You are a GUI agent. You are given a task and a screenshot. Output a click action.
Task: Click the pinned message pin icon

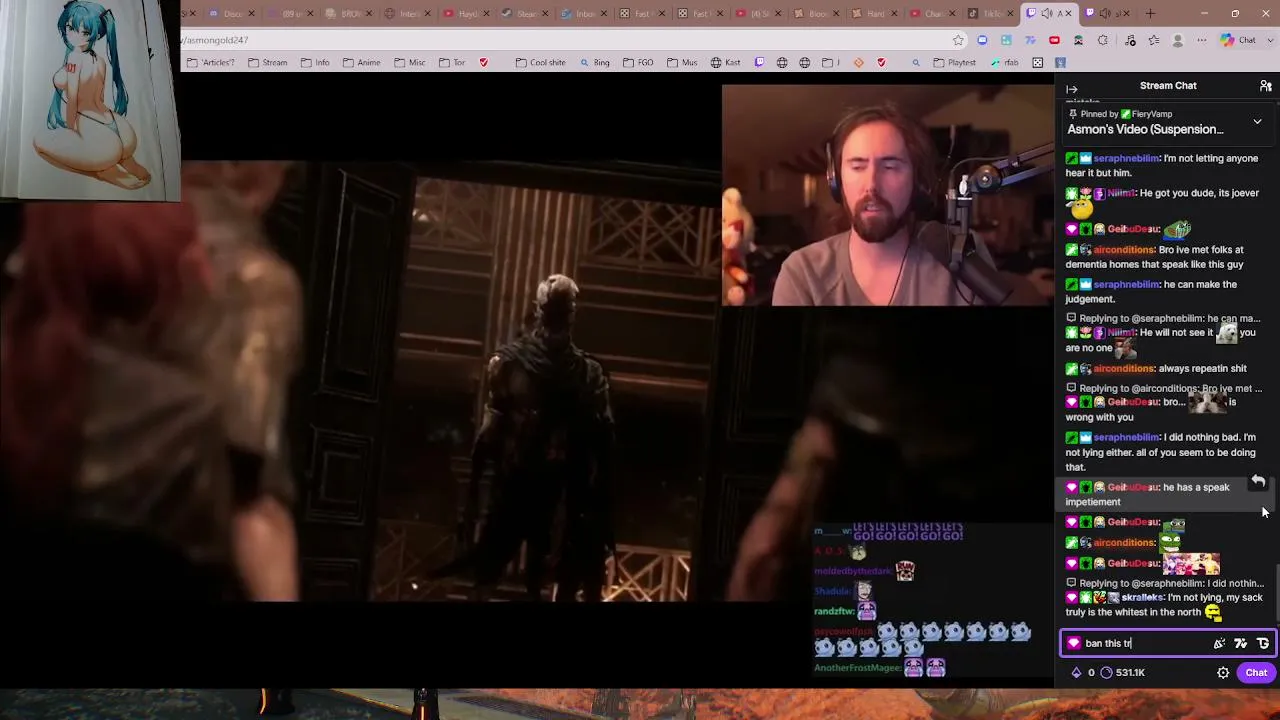(1073, 114)
